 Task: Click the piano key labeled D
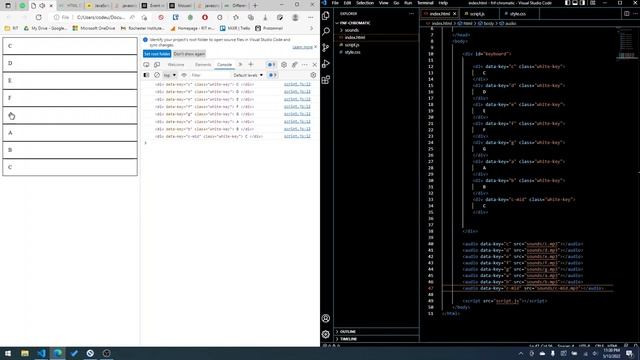[x=70, y=63]
